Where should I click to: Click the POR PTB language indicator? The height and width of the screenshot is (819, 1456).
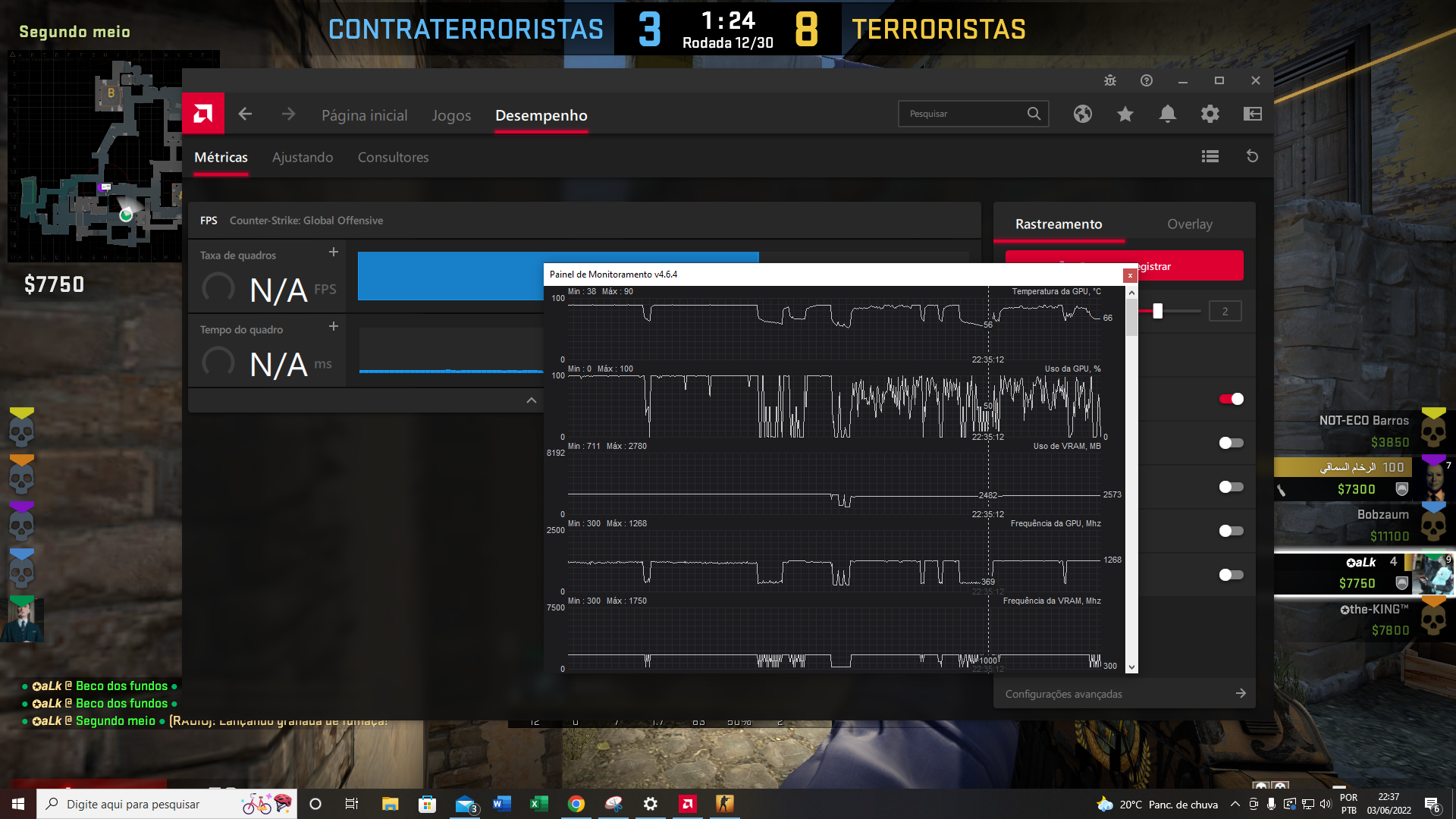(x=1348, y=804)
